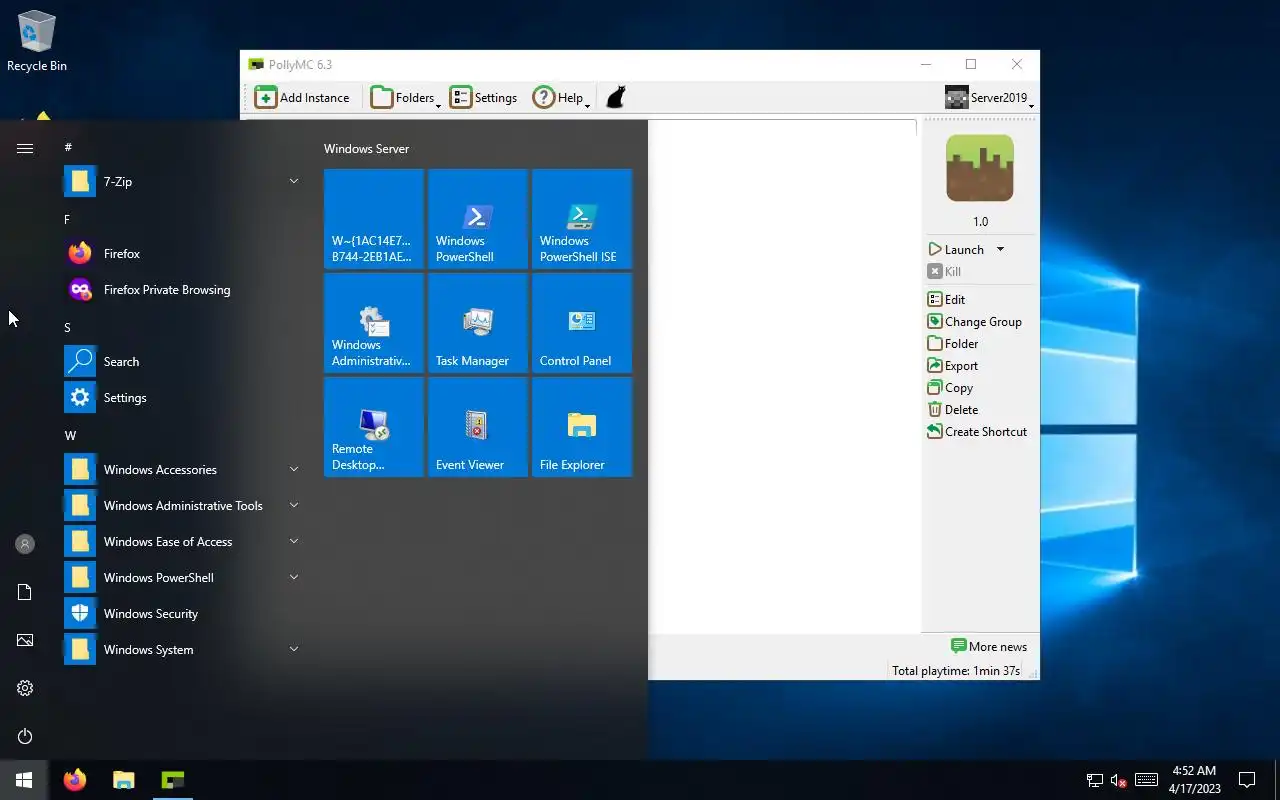
Task: Click the grass block instance icon
Action: 980,168
